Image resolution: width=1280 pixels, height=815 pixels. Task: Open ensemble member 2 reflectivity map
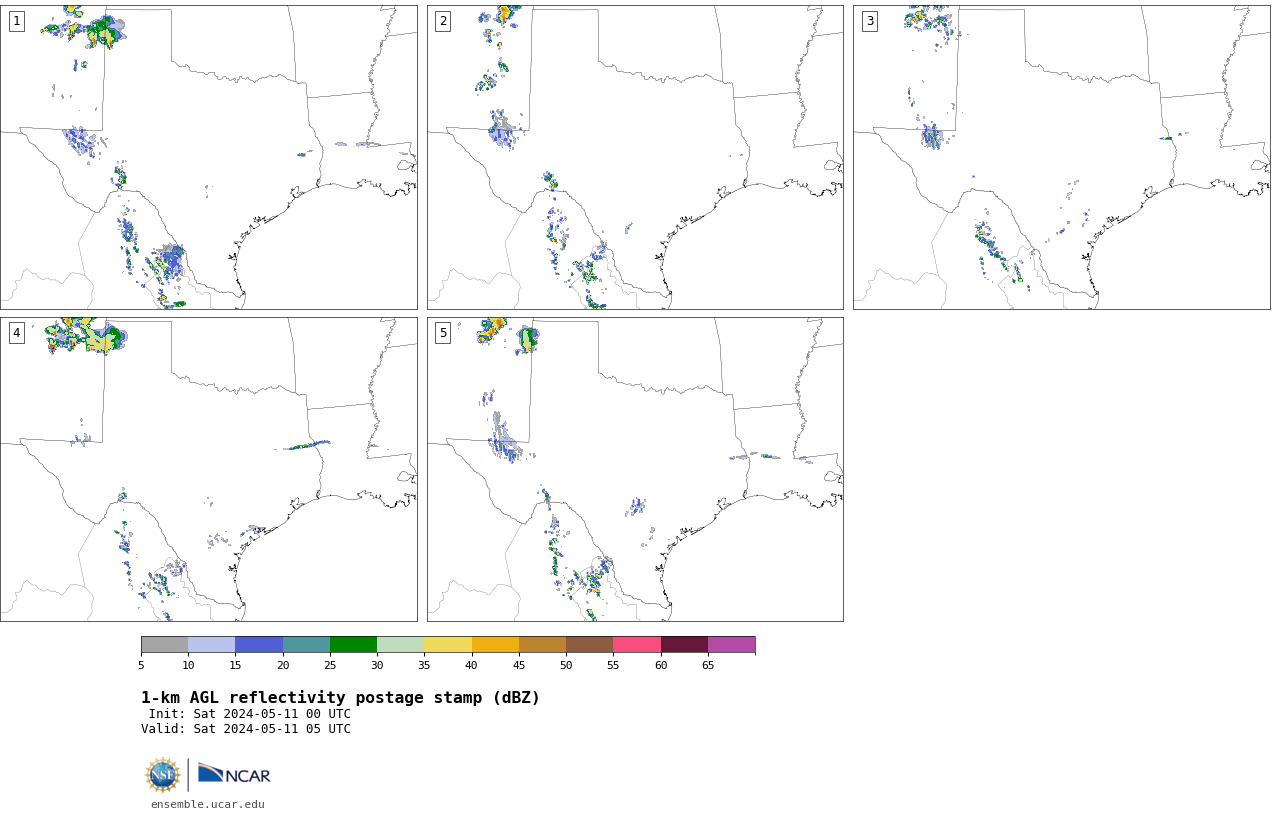635,157
